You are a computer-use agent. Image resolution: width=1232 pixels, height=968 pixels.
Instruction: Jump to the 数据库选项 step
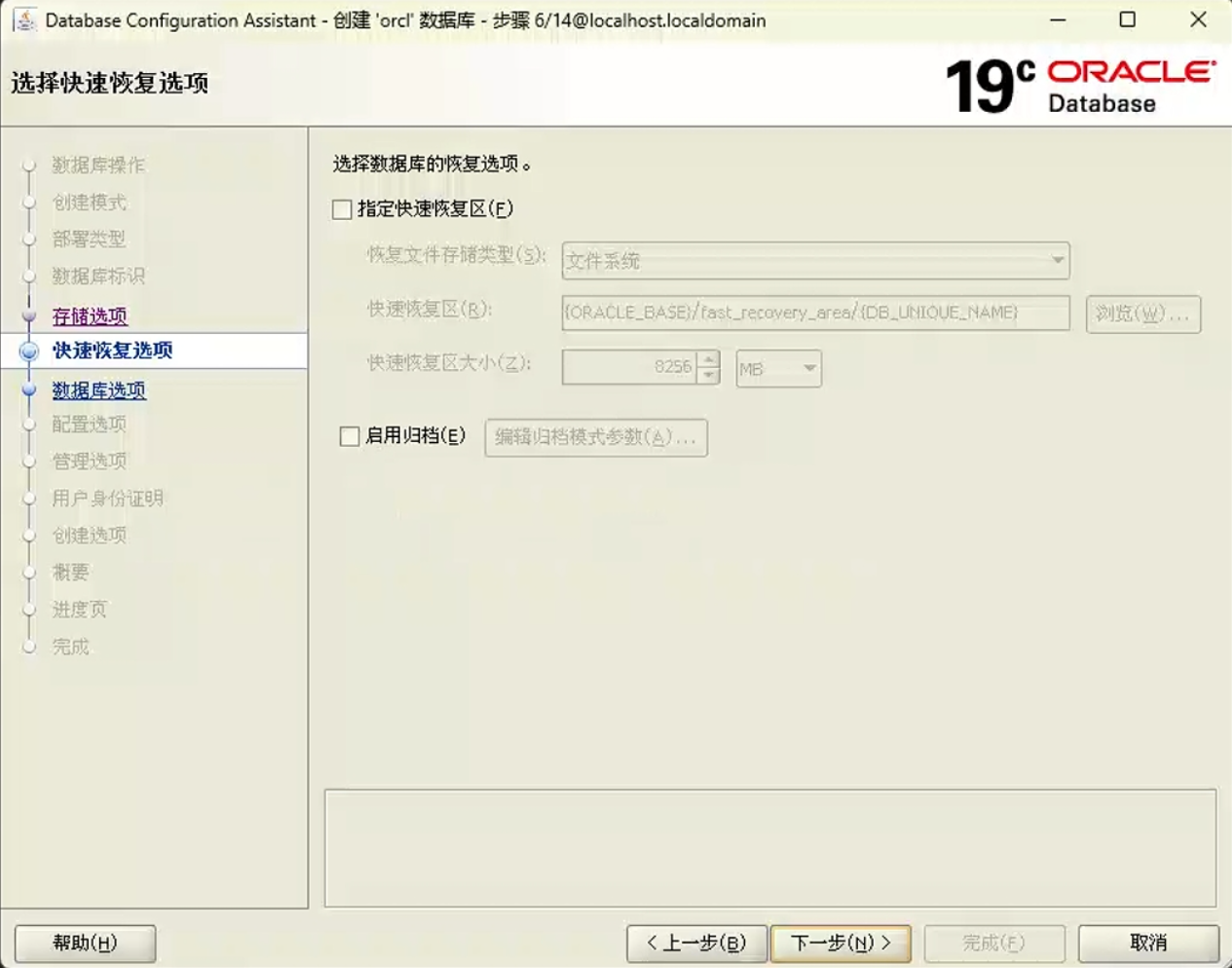tap(99, 390)
